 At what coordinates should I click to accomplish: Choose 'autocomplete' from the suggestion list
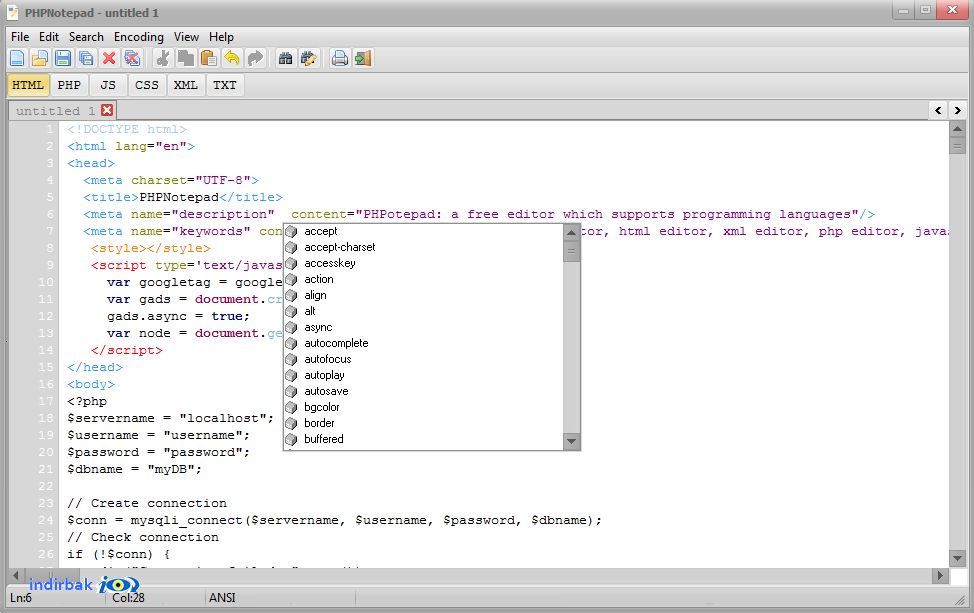(x=424, y=343)
